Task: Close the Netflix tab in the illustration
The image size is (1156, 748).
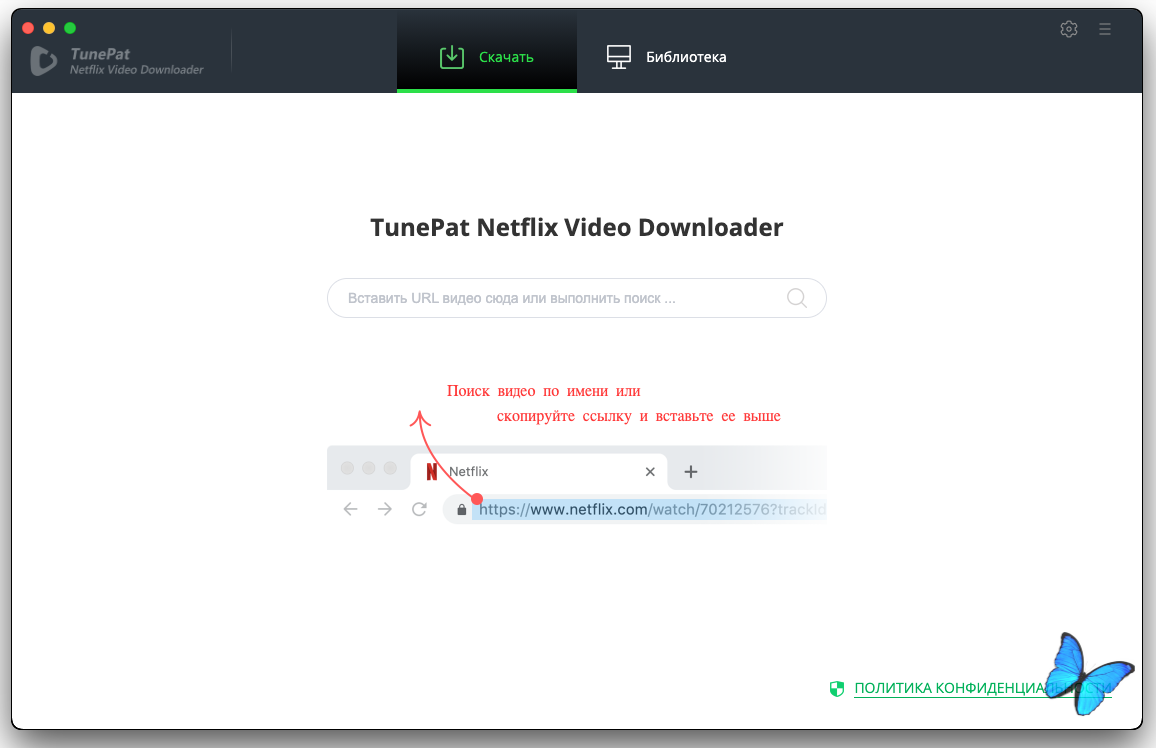Action: (x=650, y=471)
